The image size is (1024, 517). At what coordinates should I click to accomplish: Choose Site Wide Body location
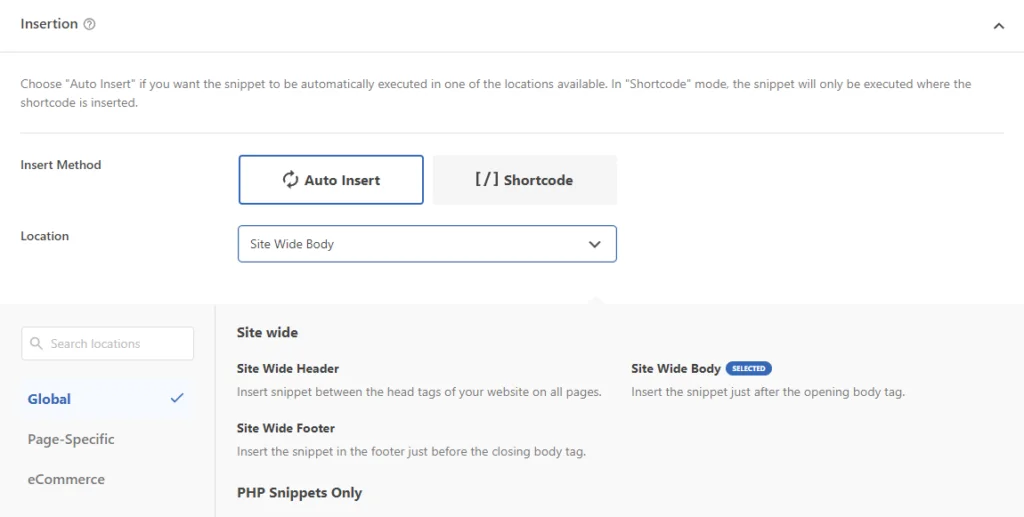click(676, 369)
